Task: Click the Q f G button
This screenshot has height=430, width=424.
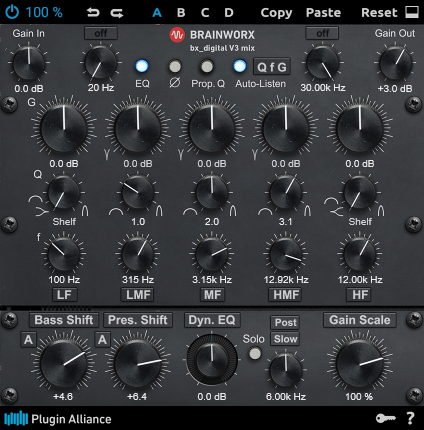Action: pos(272,67)
